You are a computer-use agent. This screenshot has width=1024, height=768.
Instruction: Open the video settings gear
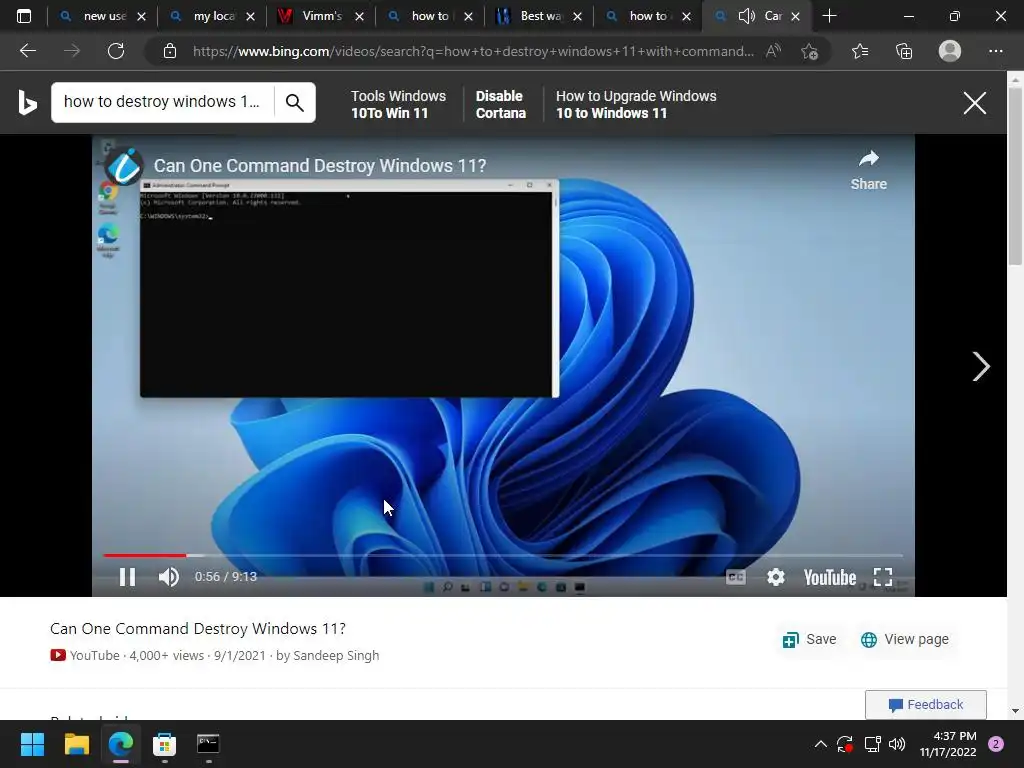click(776, 577)
